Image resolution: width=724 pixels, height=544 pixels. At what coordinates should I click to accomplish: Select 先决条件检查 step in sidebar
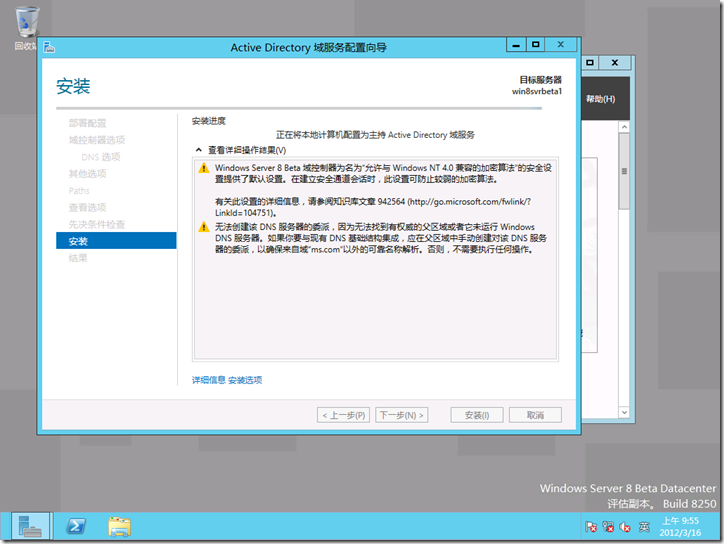97,224
